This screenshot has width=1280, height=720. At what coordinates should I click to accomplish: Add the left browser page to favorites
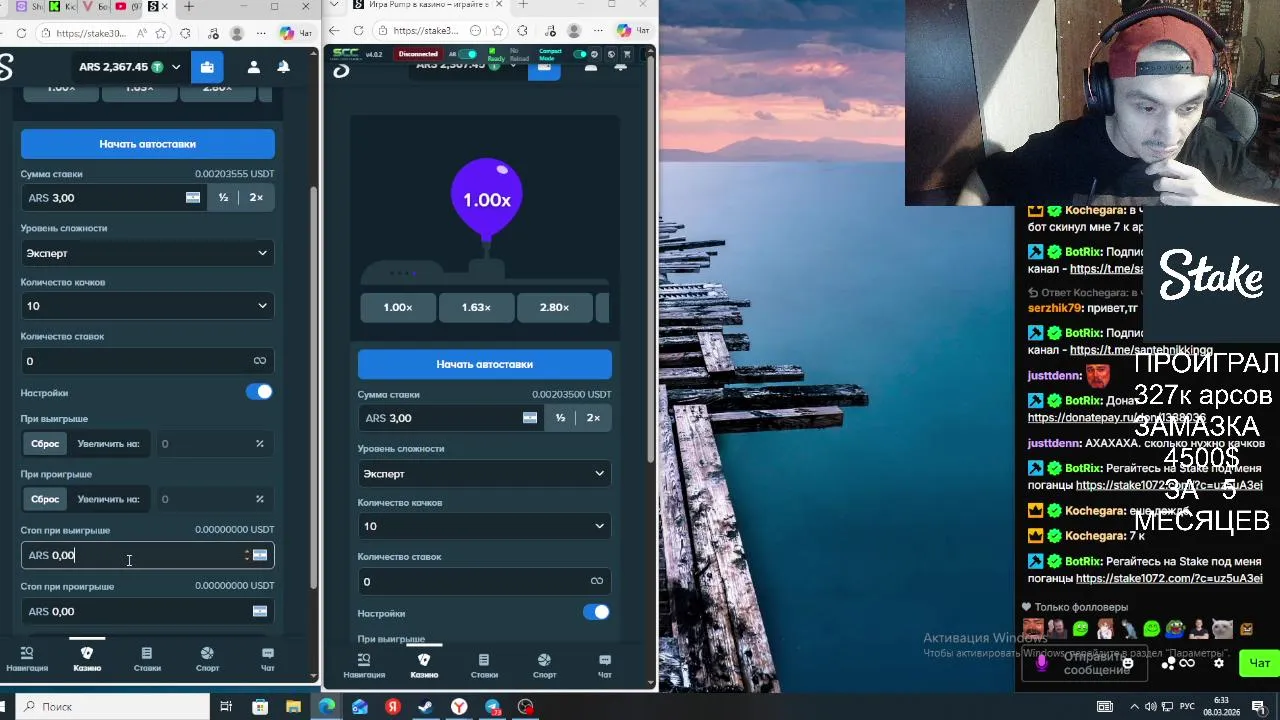(x=161, y=33)
